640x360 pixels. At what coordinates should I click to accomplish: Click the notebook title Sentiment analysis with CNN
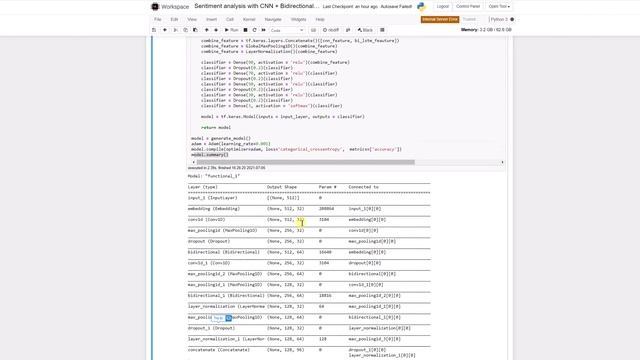click(x=256, y=7)
